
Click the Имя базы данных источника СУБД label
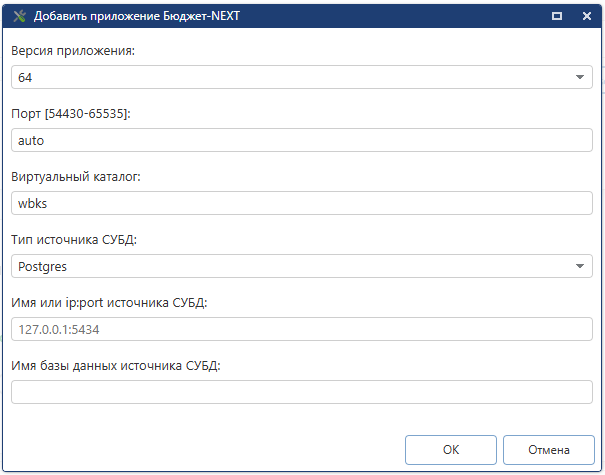(x=115, y=366)
